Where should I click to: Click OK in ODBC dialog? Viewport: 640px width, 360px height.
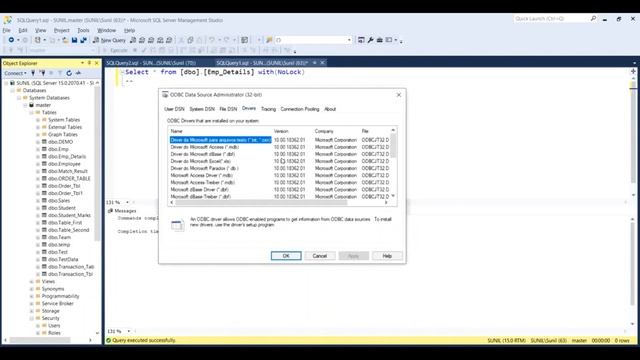(x=286, y=256)
